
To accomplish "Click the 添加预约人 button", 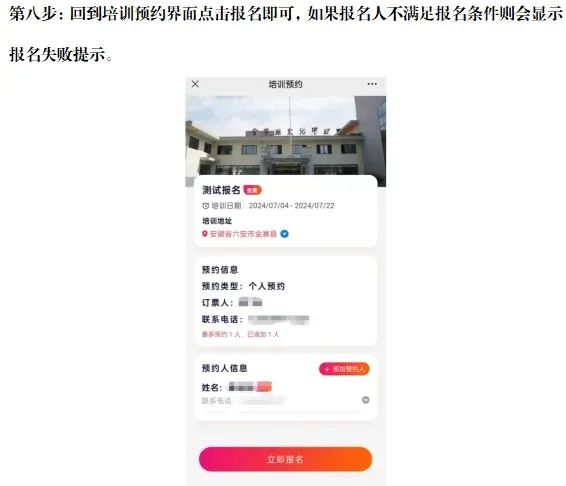I will (x=344, y=369).
